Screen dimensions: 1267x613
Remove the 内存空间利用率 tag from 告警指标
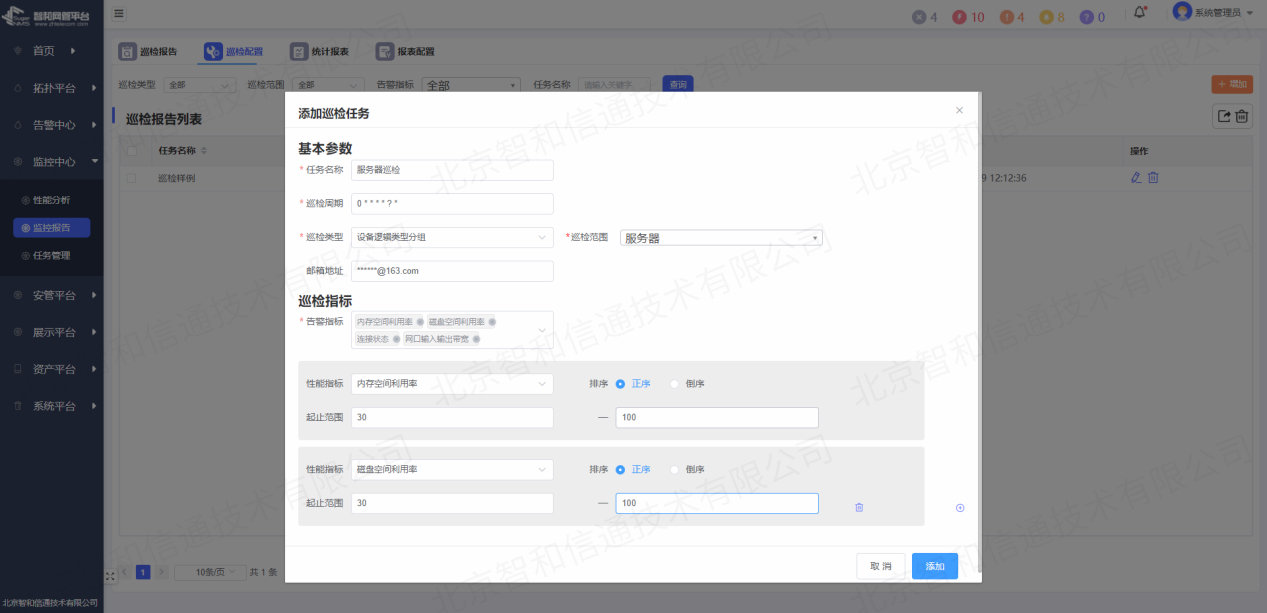pyautogui.click(x=420, y=322)
